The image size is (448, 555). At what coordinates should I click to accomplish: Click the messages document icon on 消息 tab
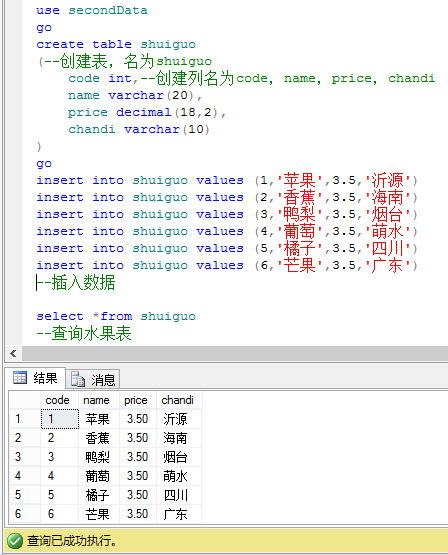point(77,379)
